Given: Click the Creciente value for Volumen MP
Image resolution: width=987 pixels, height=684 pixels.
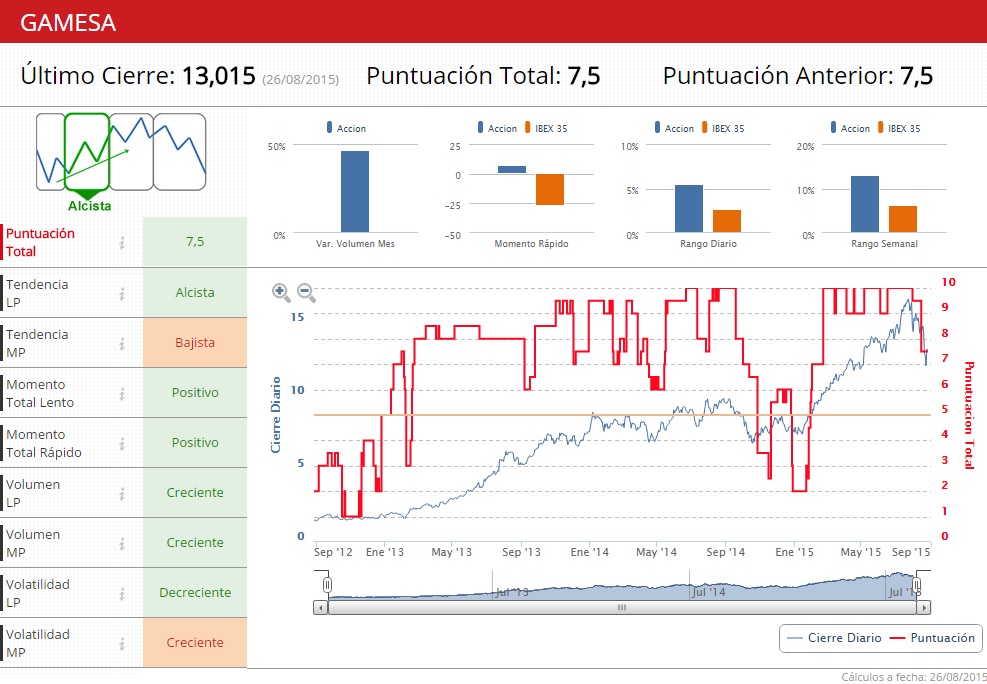Looking at the screenshot, I should click(x=195, y=543).
